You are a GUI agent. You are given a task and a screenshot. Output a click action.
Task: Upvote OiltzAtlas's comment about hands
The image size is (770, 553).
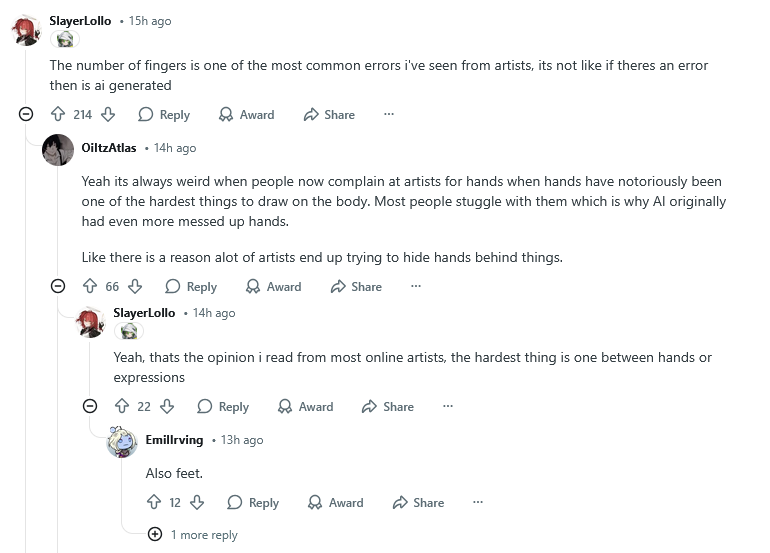(x=89, y=287)
